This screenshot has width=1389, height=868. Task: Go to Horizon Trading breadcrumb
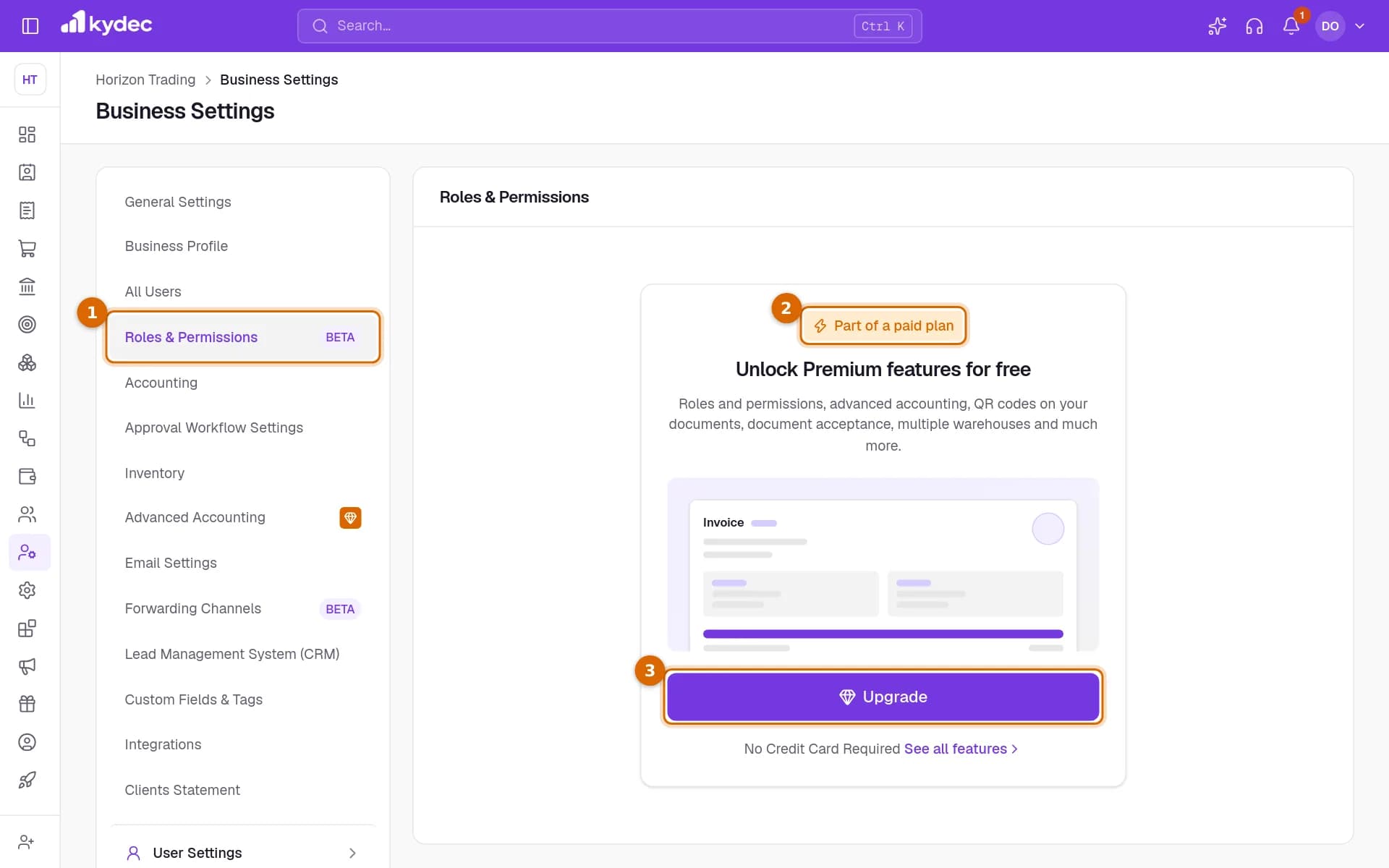tap(145, 80)
